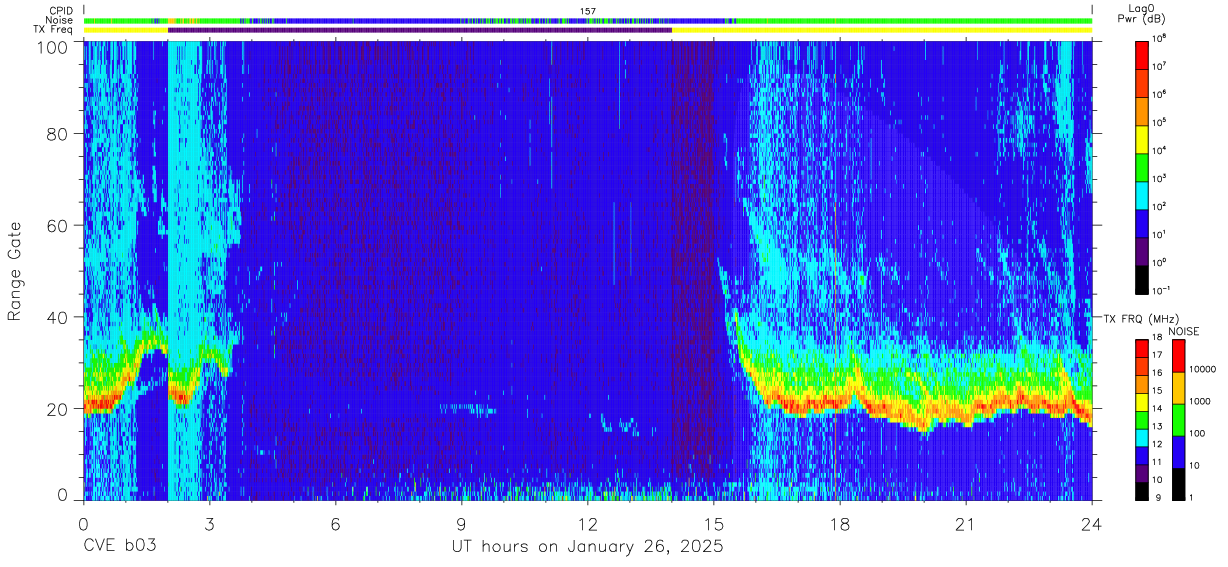Select the green band of the NOISE color bar
The image size is (1228, 567).
tap(1178, 420)
